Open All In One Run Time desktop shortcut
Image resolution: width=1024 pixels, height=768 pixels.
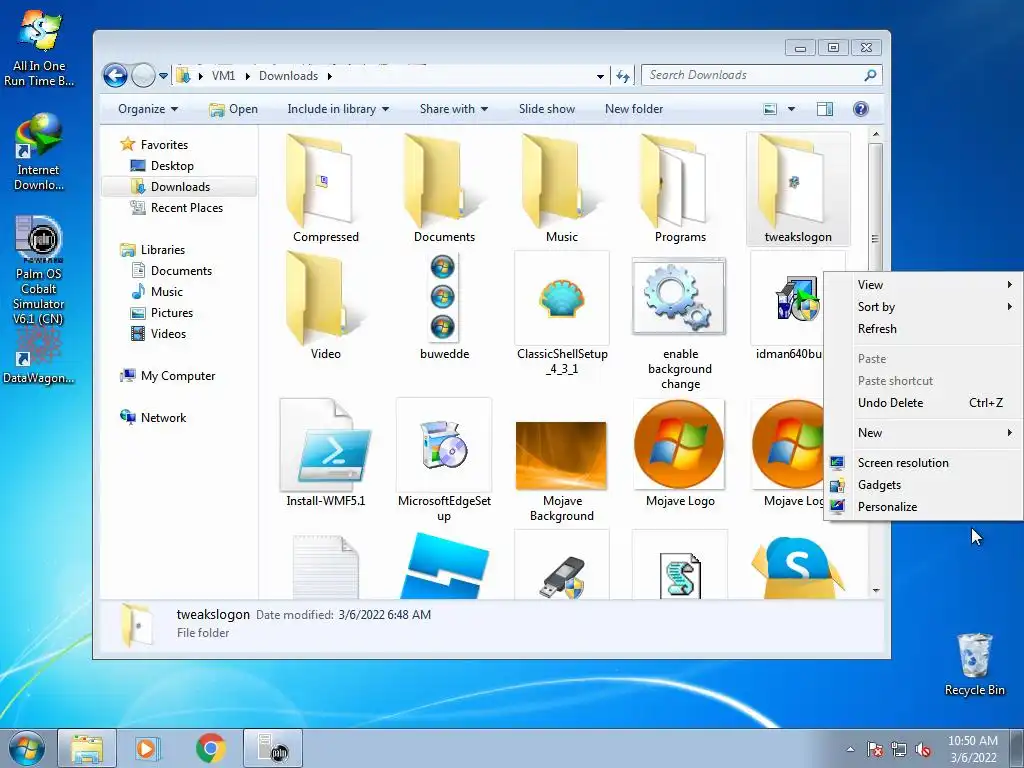coord(39,48)
